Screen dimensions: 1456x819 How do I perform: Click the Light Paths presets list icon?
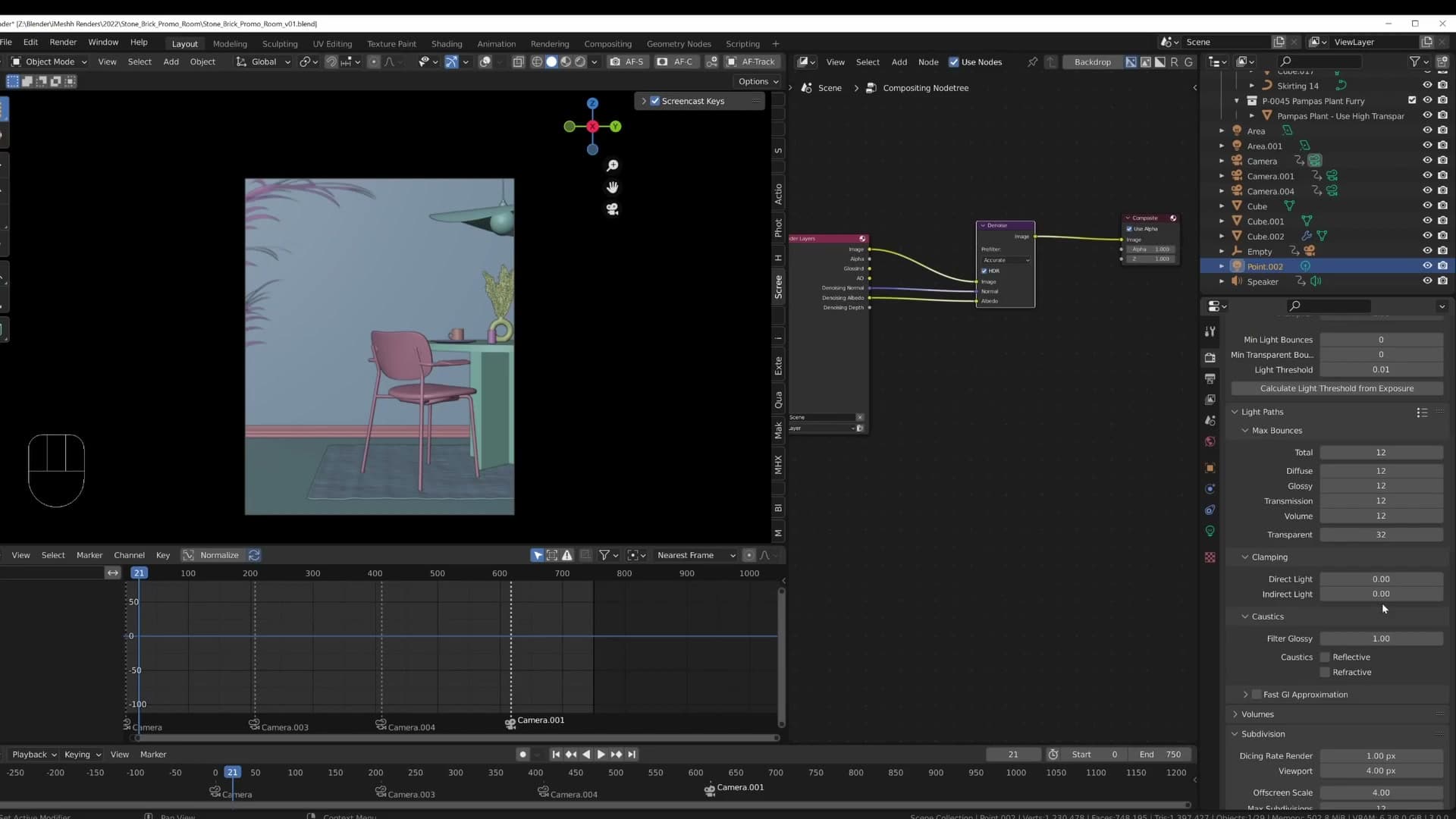1422,412
